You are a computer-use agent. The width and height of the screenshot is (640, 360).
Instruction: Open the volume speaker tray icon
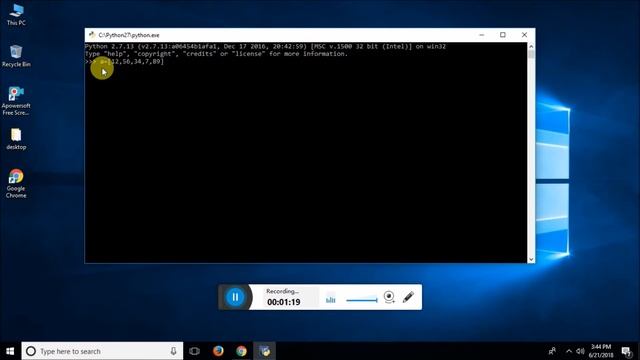pos(580,351)
